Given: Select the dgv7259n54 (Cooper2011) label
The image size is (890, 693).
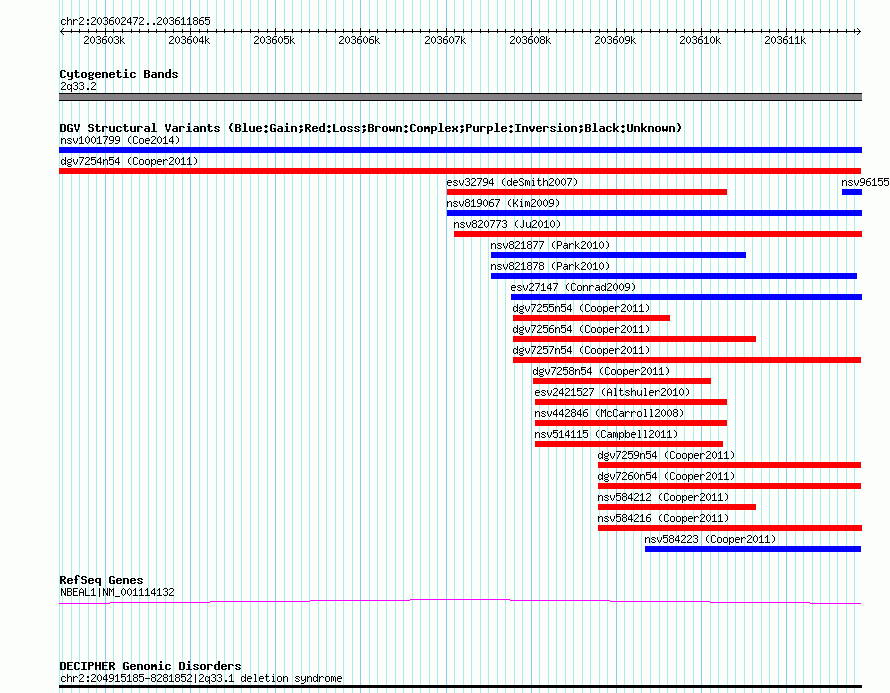Looking at the screenshot, I should (666, 455).
